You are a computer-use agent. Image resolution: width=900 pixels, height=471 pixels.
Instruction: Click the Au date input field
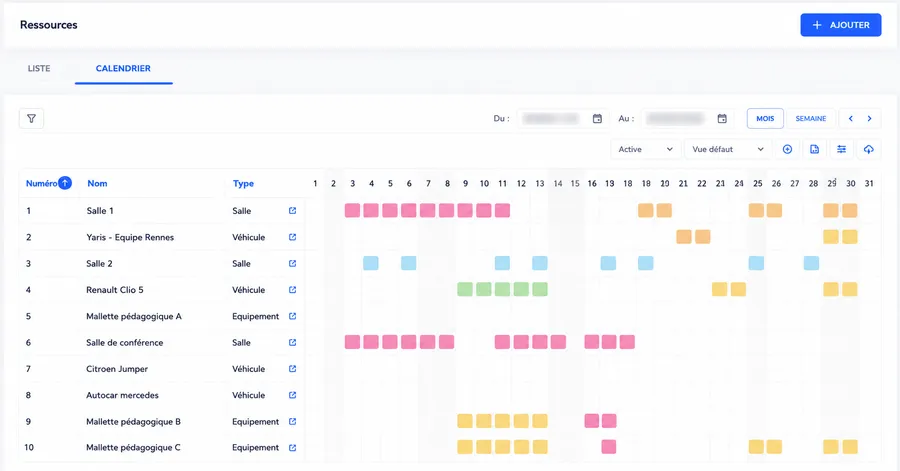point(687,119)
